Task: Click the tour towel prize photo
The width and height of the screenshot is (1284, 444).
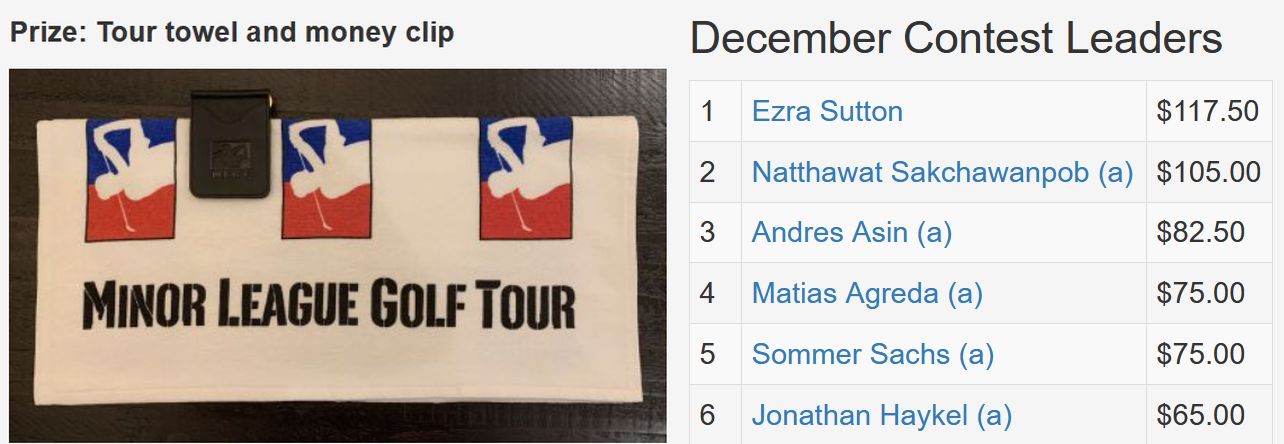Action: (338, 256)
